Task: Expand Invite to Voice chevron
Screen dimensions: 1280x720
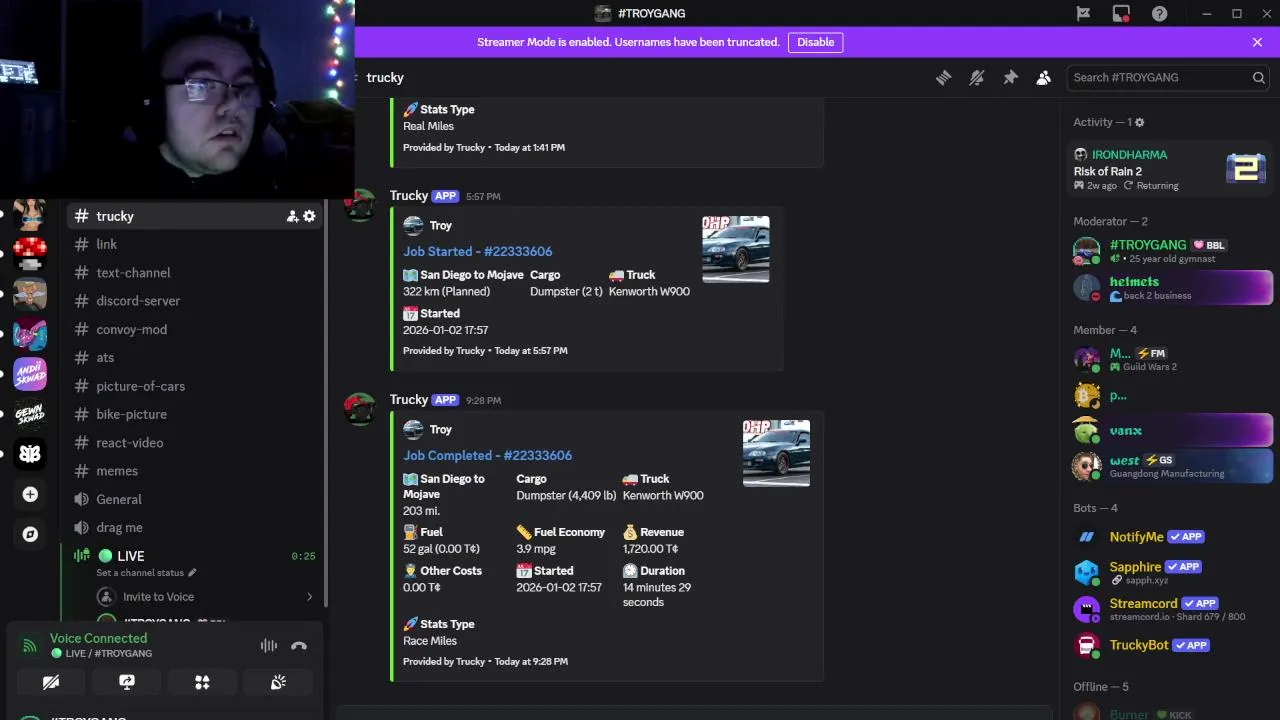Action: tap(309, 597)
